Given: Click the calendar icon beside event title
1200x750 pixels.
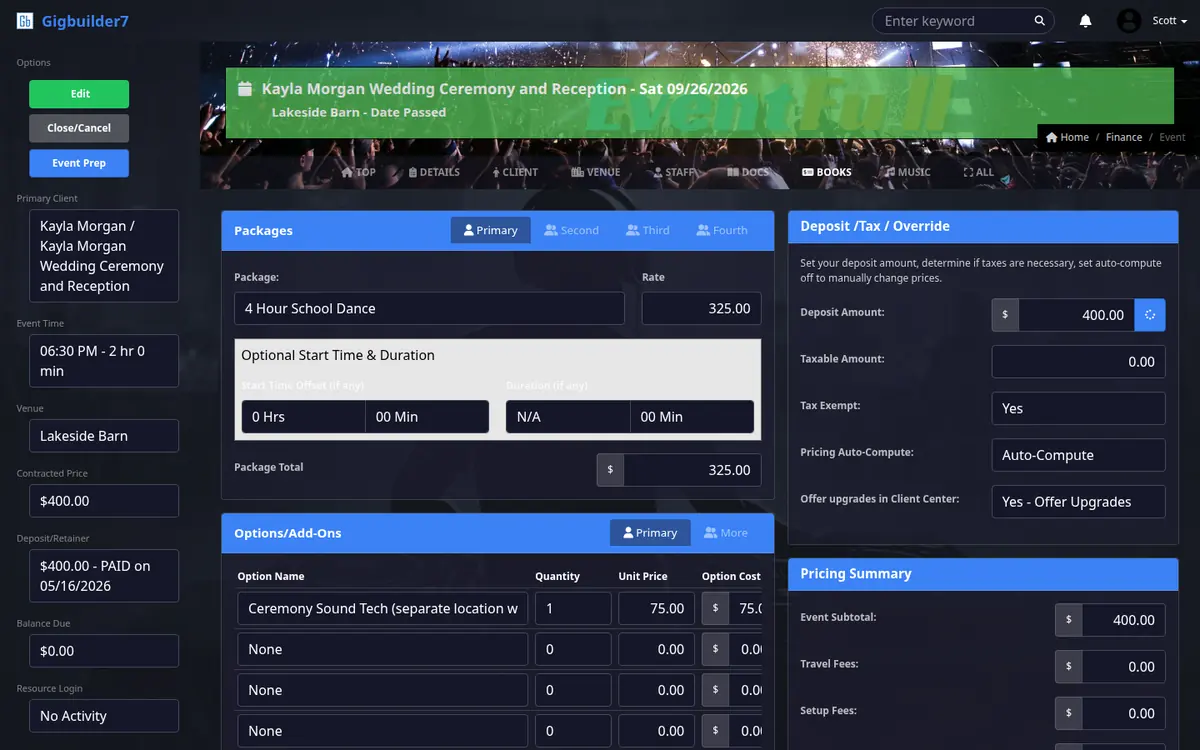Looking at the screenshot, I should [x=245, y=89].
